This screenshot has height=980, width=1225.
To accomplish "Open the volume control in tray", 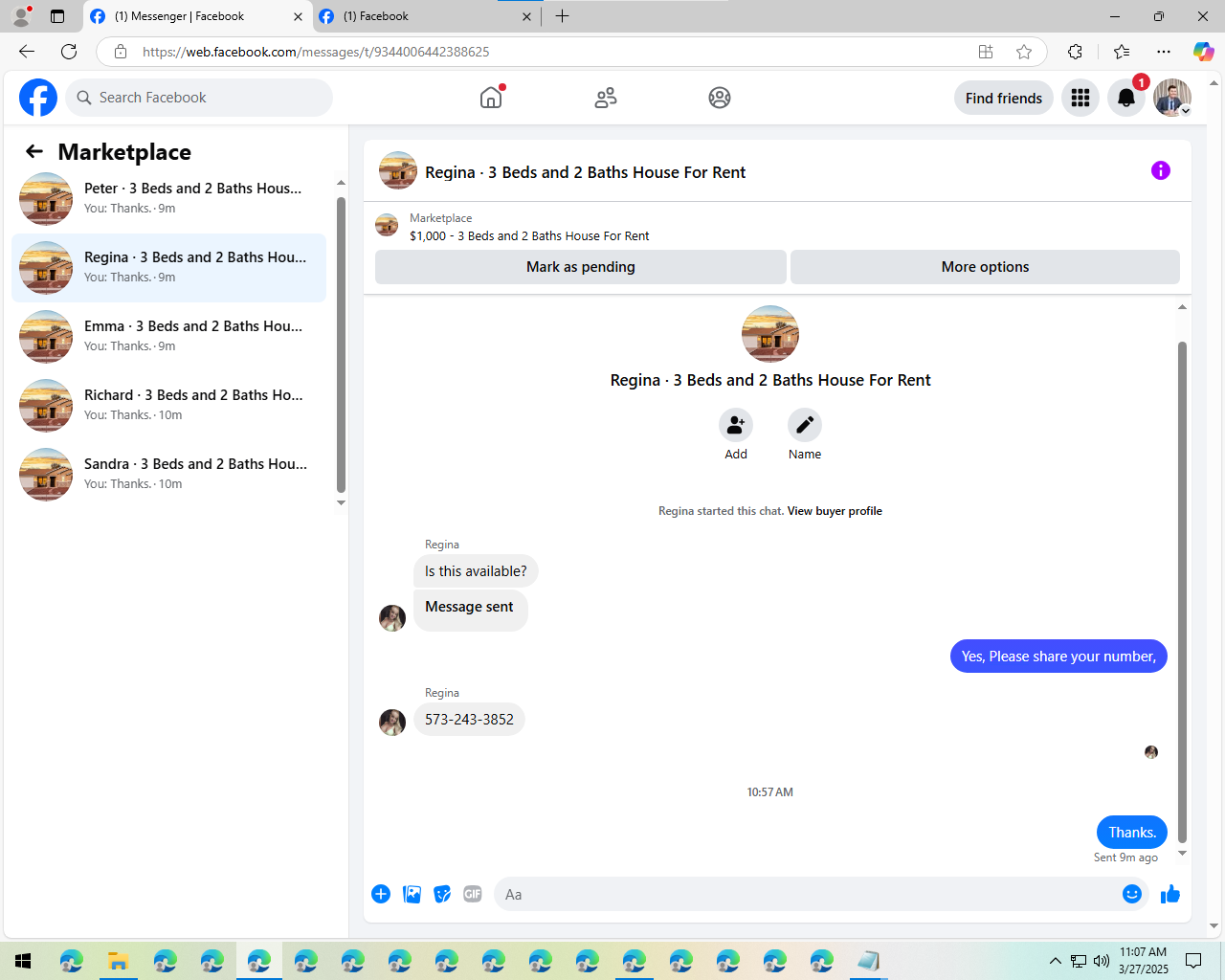I will (1102, 961).
